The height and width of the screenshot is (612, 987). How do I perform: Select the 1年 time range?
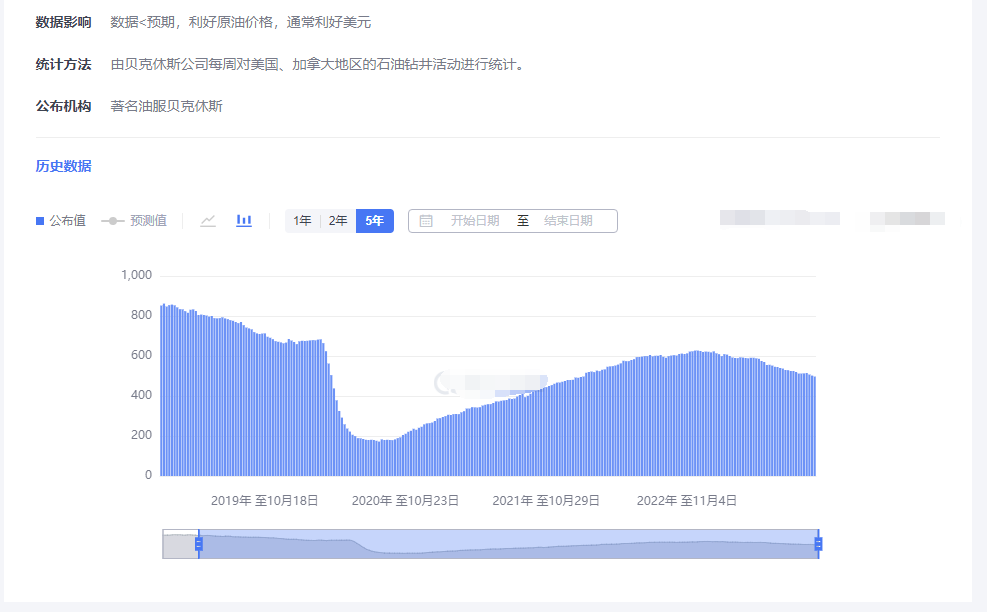[302, 221]
